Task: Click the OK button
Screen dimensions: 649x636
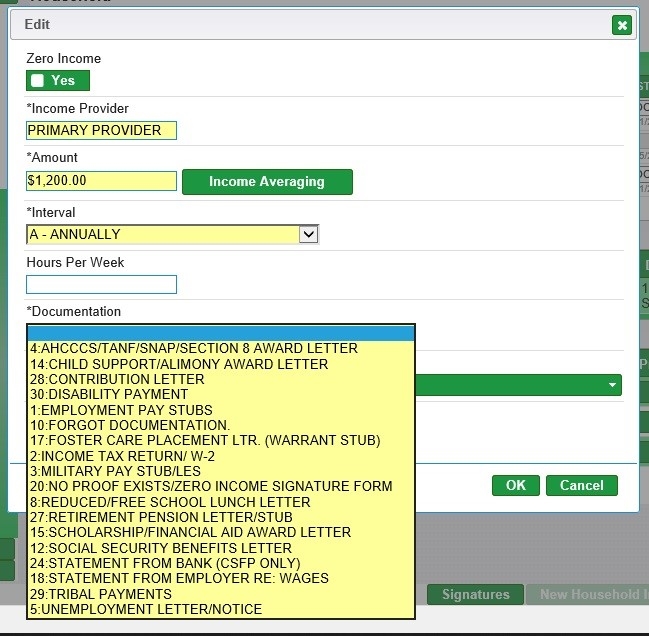Action: click(x=515, y=485)
